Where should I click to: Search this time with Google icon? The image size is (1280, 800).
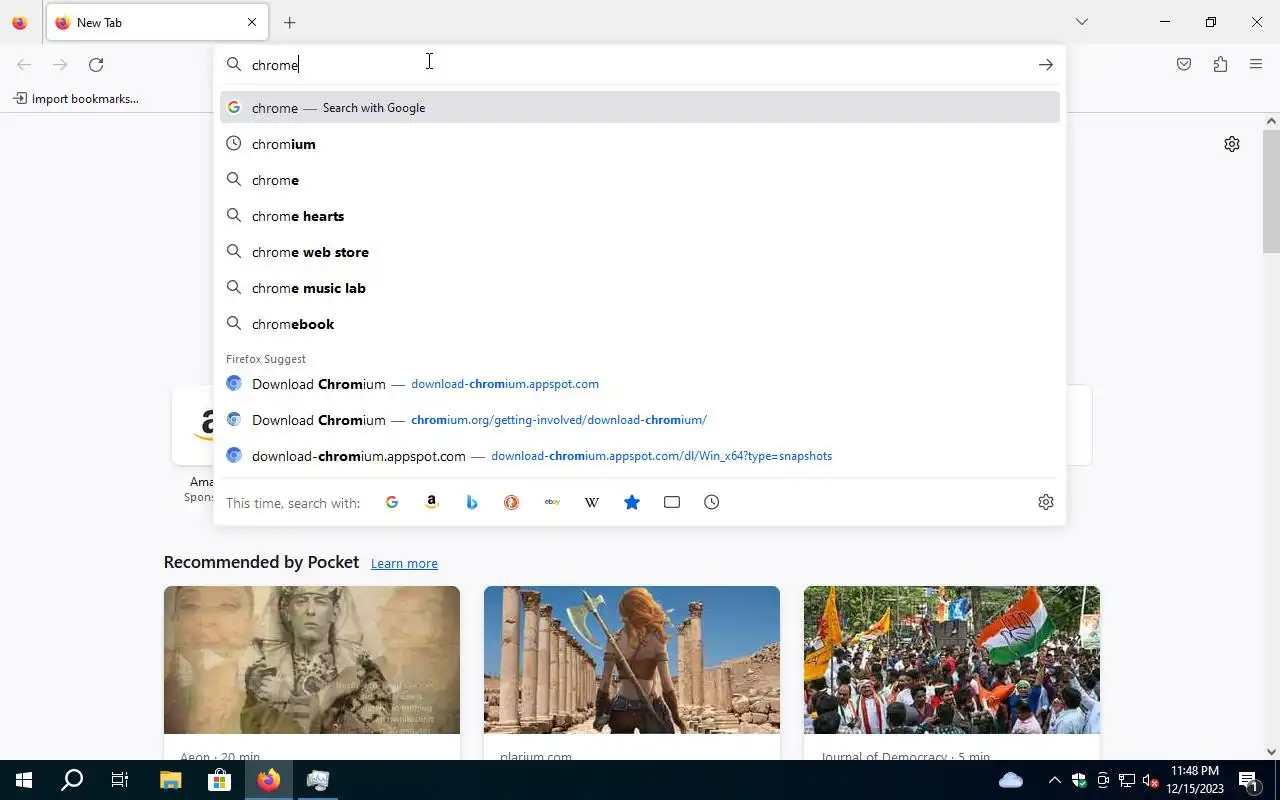click(x=392, y=502)
